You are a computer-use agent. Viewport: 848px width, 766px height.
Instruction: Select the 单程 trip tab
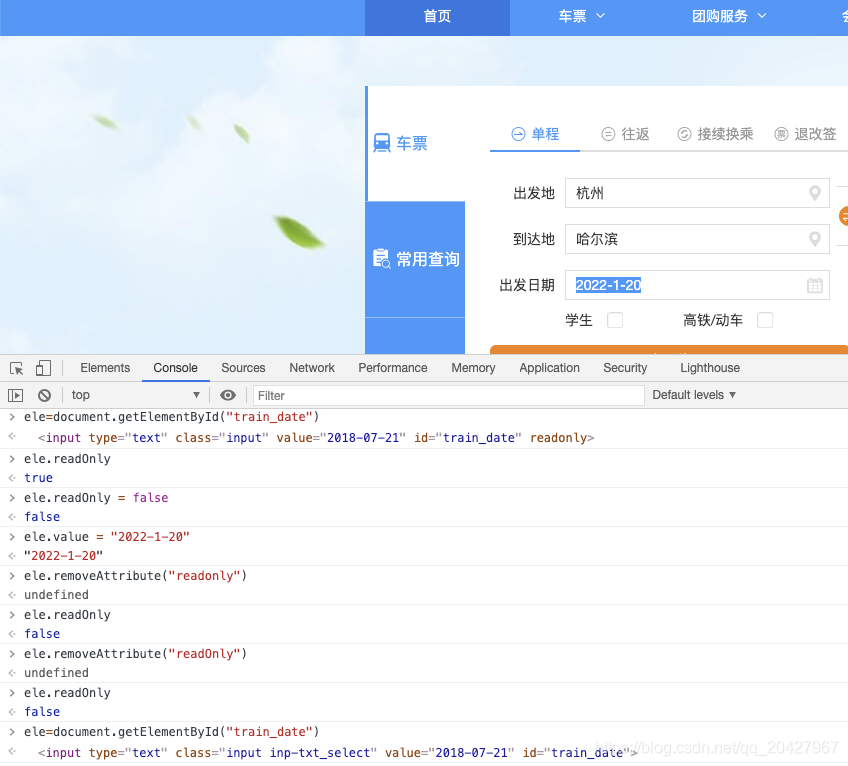pos(535,134)
